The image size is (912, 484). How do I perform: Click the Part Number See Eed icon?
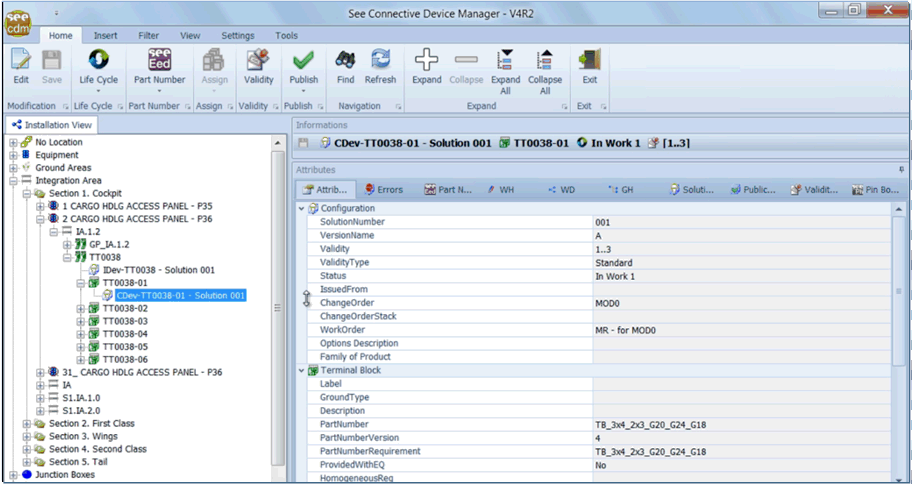click(159, 59)
